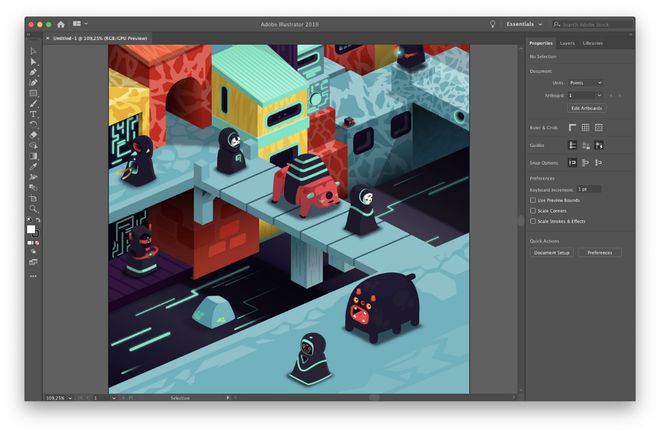Toggle Show Grid icon
Image resolution: width=660 pixels, height=433 pixels.
coord(585,128)
